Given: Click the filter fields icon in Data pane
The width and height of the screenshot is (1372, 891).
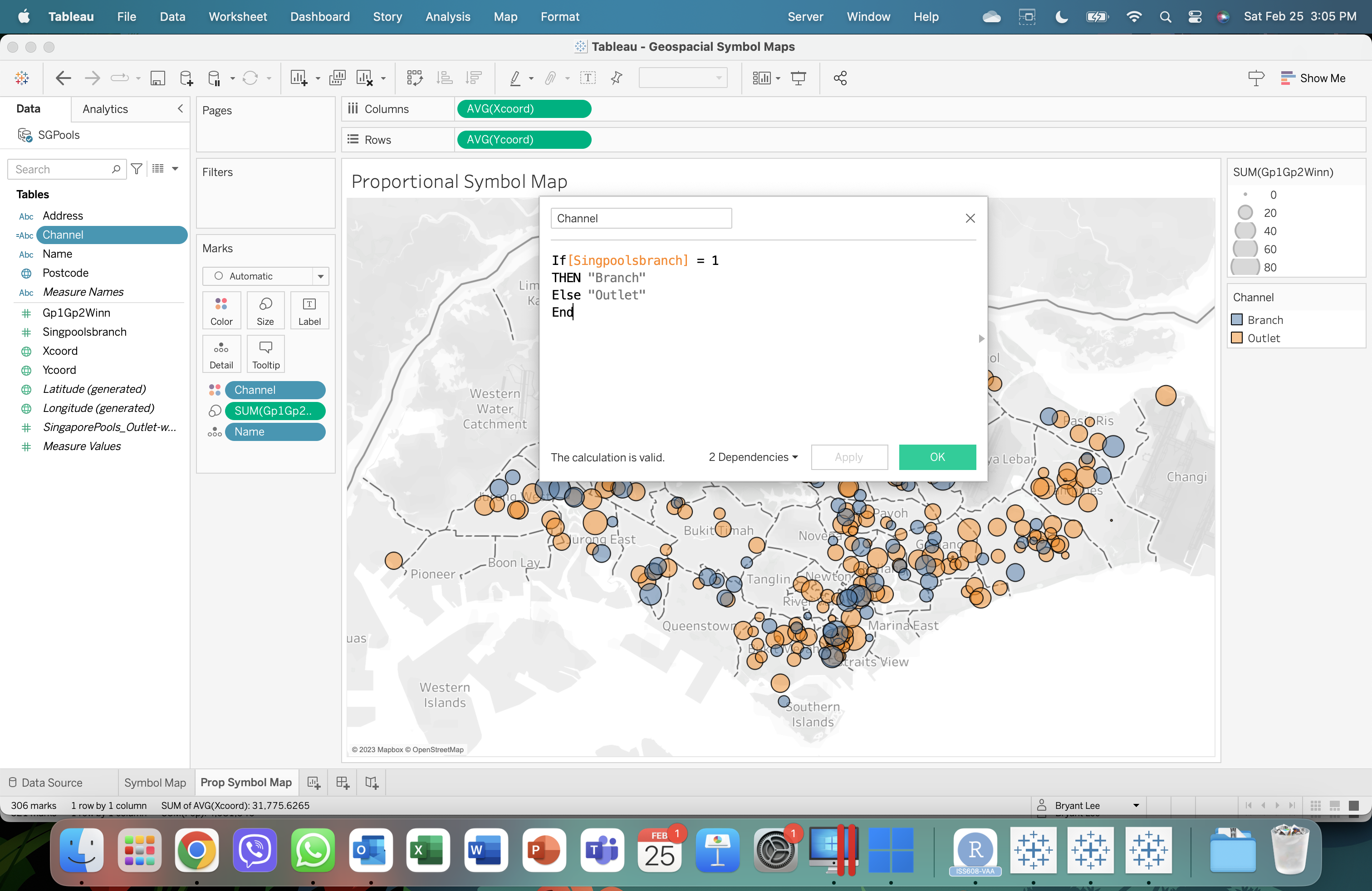Looking at the screenshot, I should point(137,169).
